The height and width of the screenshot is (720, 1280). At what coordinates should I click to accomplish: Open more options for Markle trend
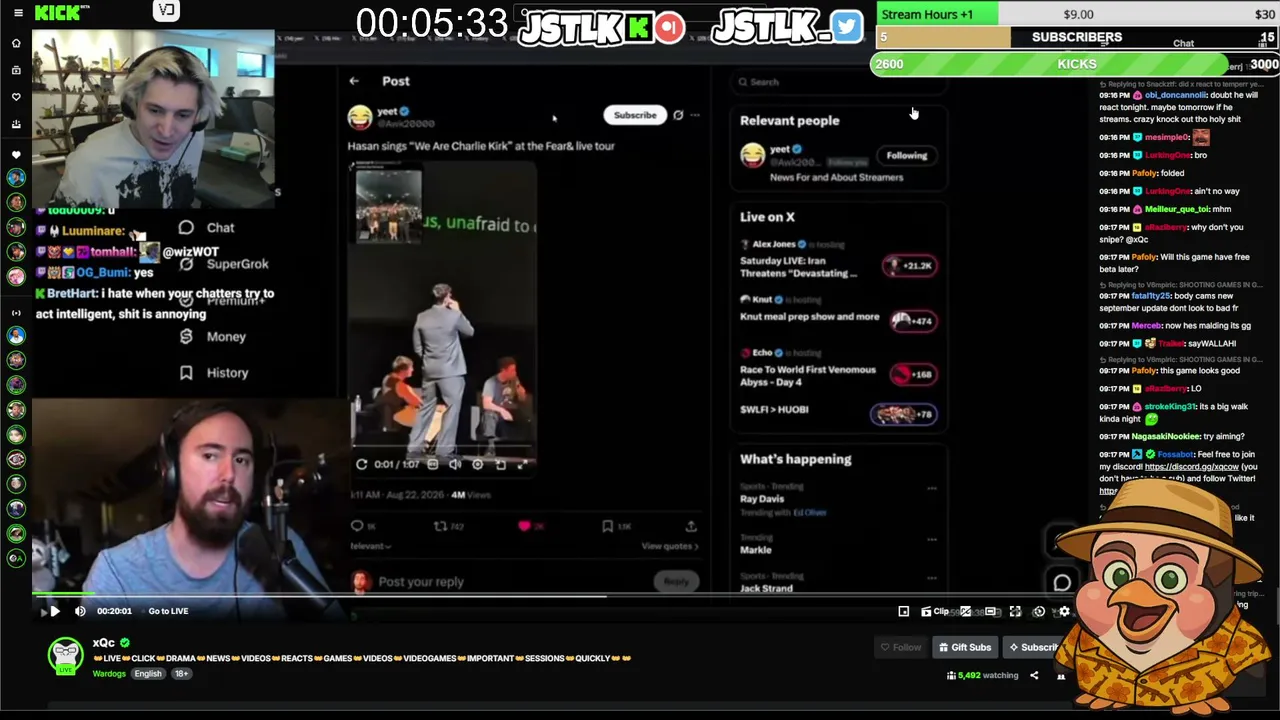click(x=932, y=540)
